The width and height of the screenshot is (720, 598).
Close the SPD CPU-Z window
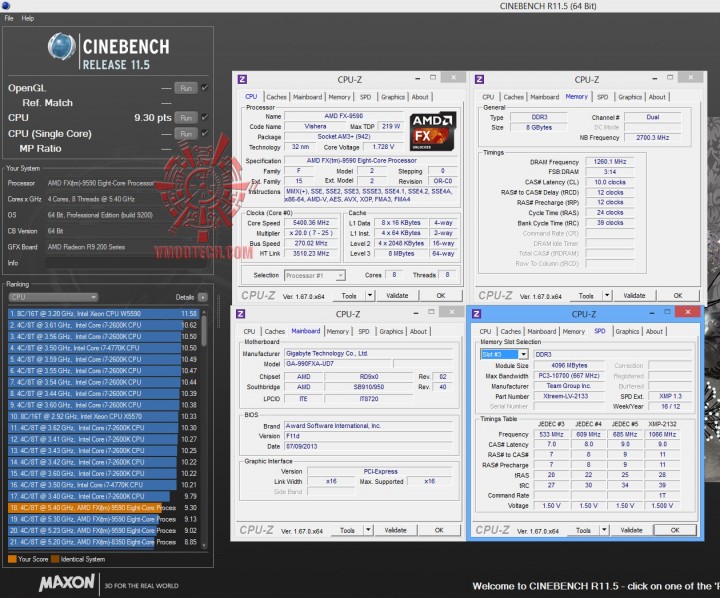687,312
